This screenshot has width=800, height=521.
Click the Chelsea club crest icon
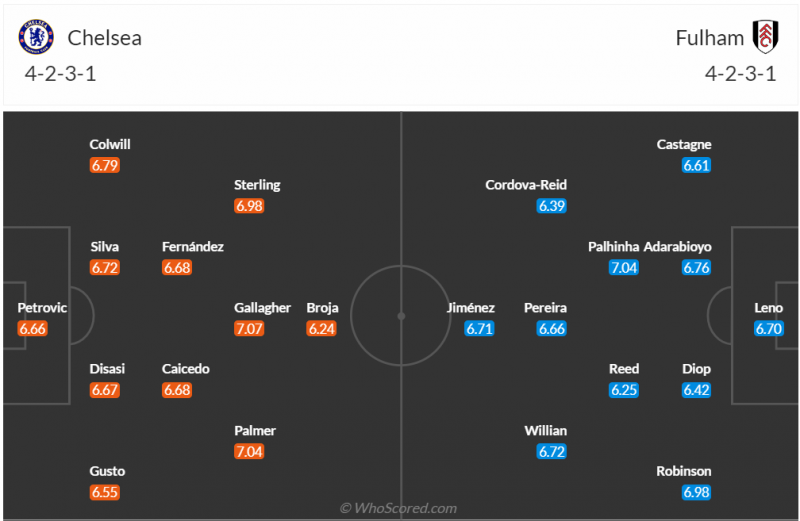click(x=35, y=38)
